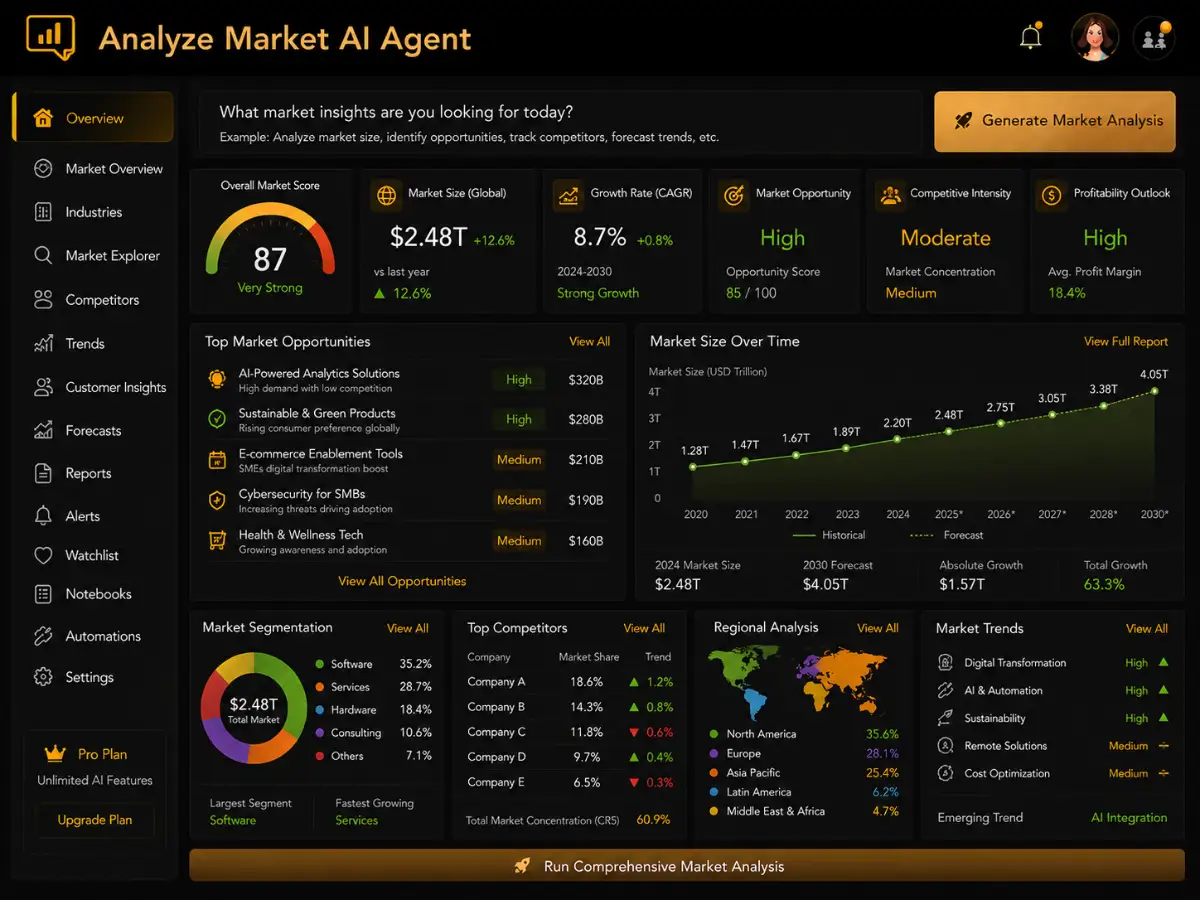Click the E-commerce Enablement Tools icon
This screenshot has height=900, width=1200.
click(217, 460)
